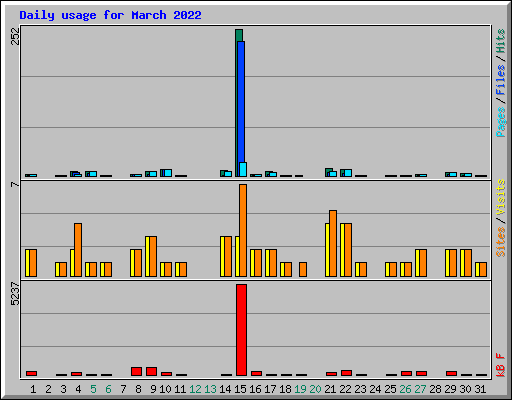Click day label '21' on the x-axis
This screenshot has width=512, height=400.
(x=330, y=389)
